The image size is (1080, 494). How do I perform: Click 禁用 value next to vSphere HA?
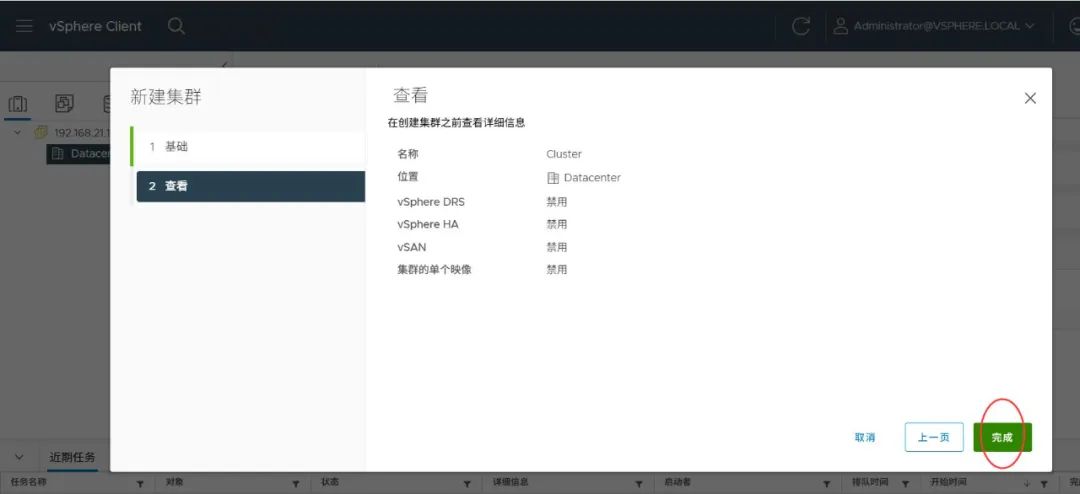point(557,225)
